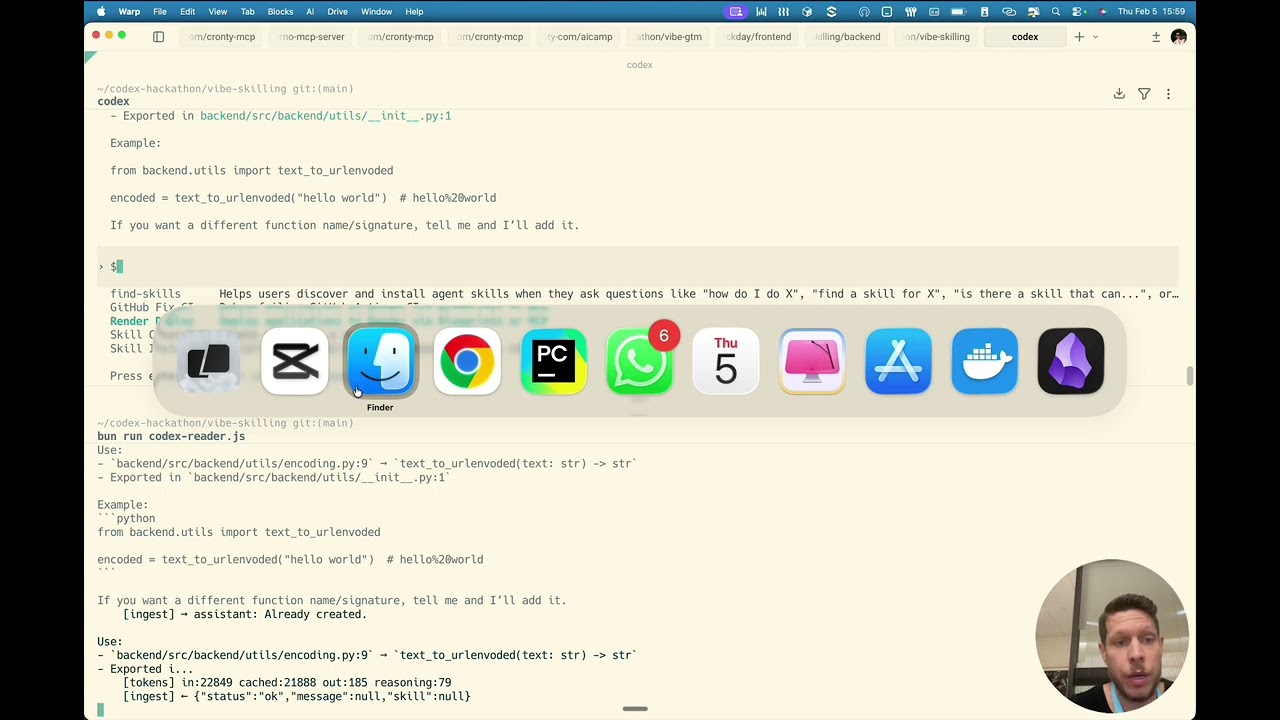Open Calendar showing Thu 5
This screenshot has height=720, width=1280.
[x=726, y=361]
